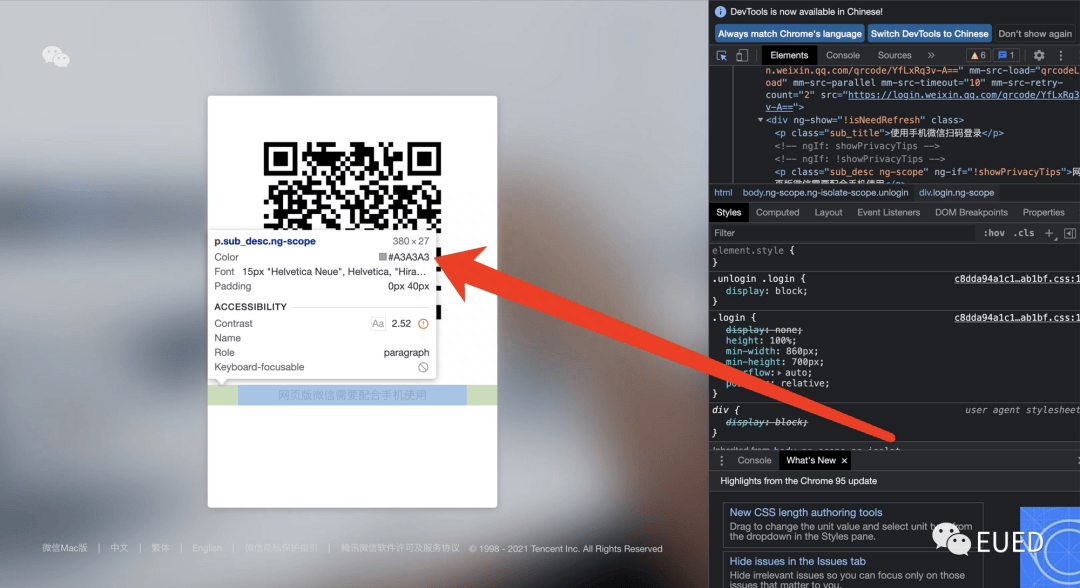Click the #A3A3A3 color swatch in tooltip
Viewport: 1080px width, 588px height.
click(x=382, y=257)
